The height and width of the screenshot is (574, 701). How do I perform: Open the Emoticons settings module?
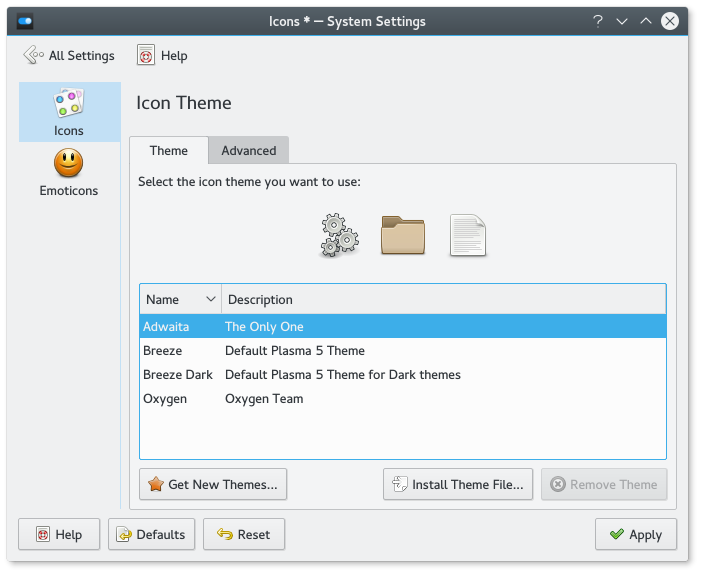pos(68,173)
